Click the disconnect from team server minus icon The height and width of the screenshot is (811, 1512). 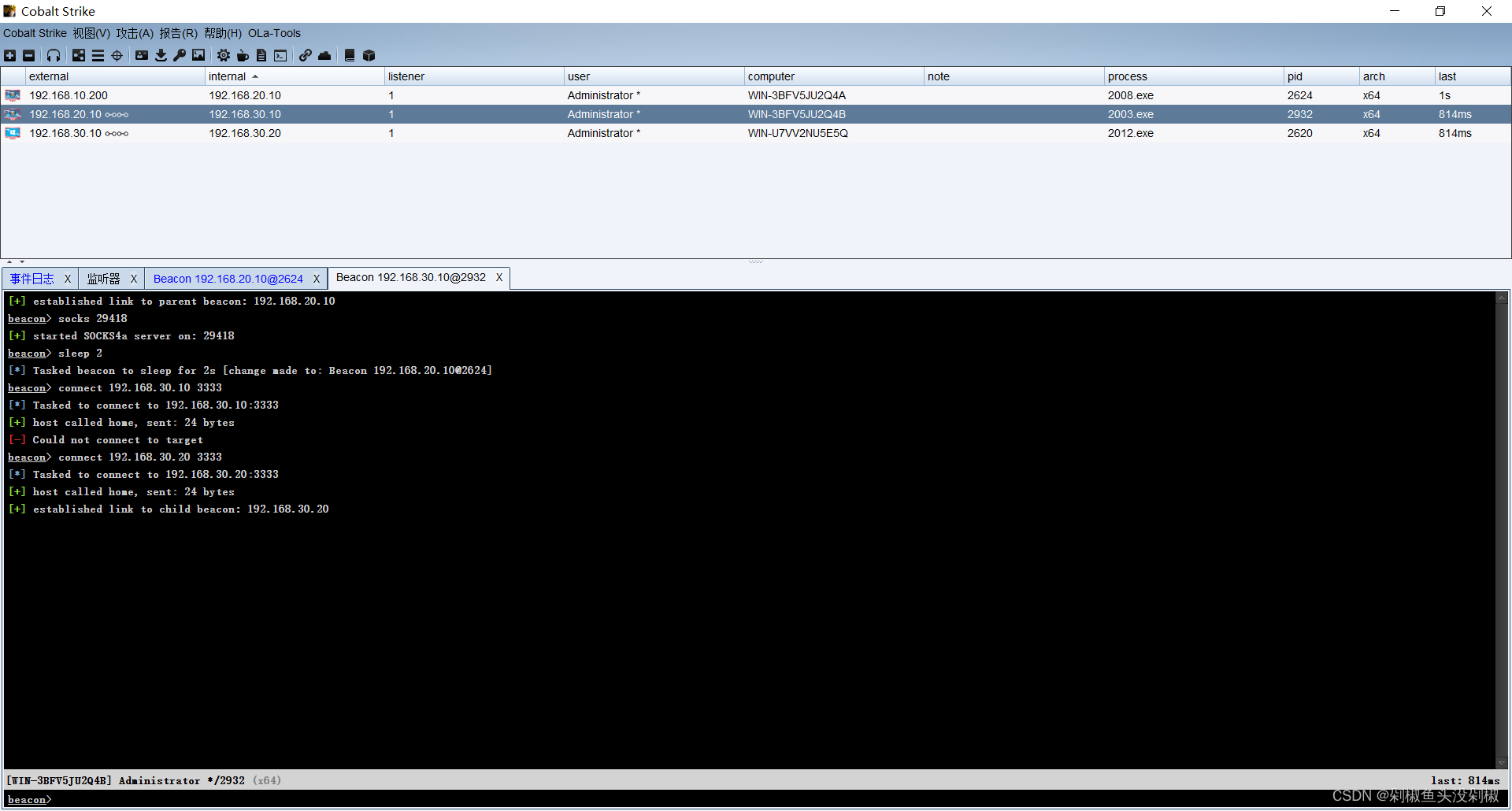[28, 55]
